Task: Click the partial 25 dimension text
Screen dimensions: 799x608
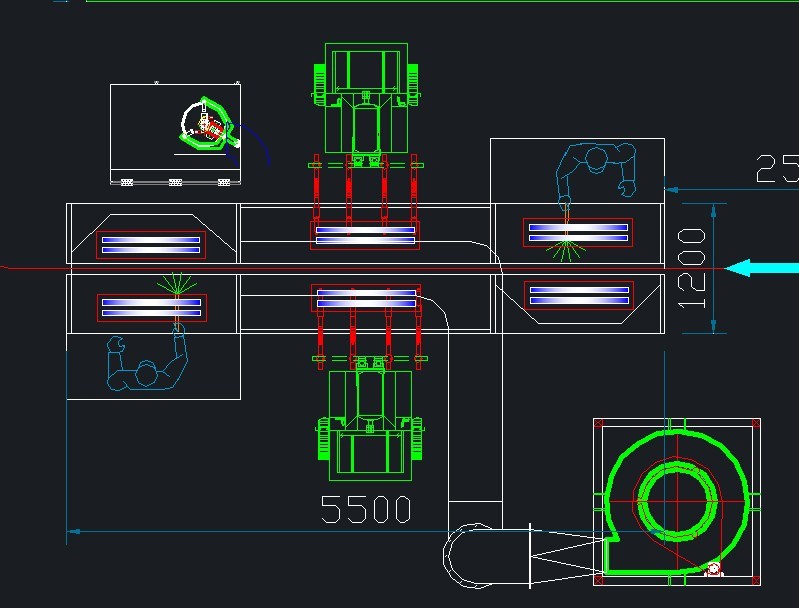Action: [x=777, y=168]
